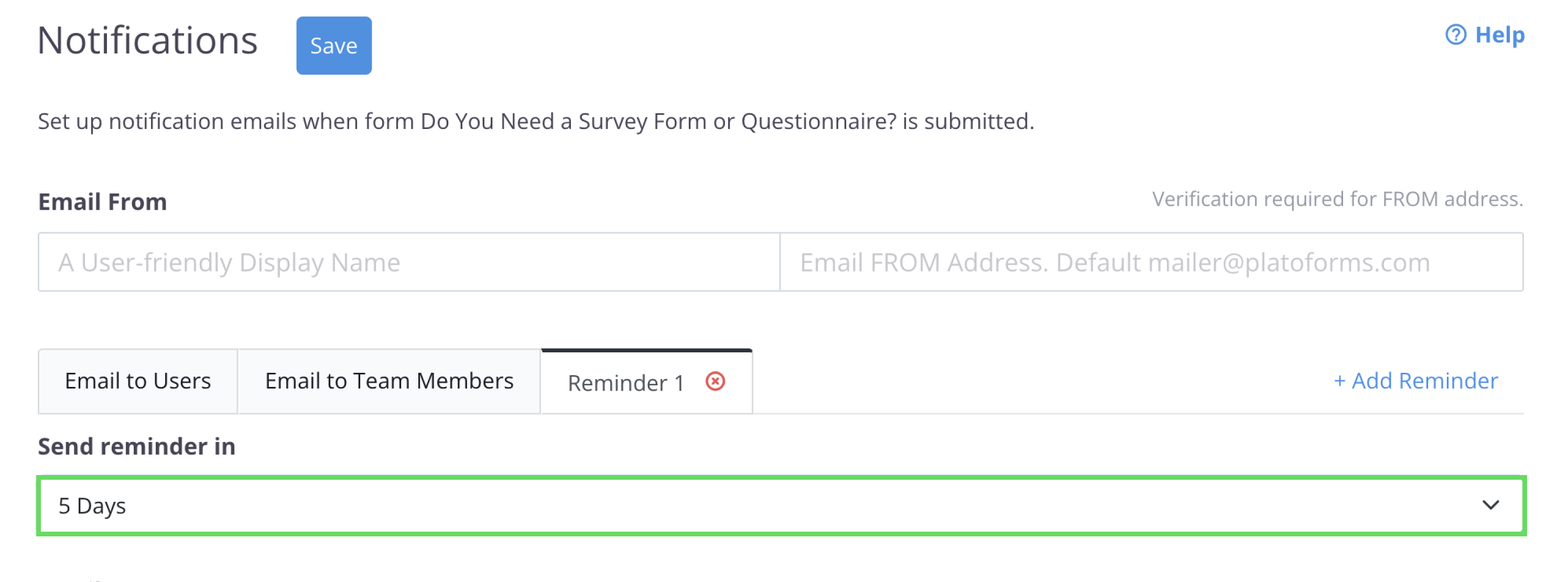This screenshot has height=582, width=1568.
Task: Remove Reminder 1 with red X icon
Action: click(x=715, y=382)
